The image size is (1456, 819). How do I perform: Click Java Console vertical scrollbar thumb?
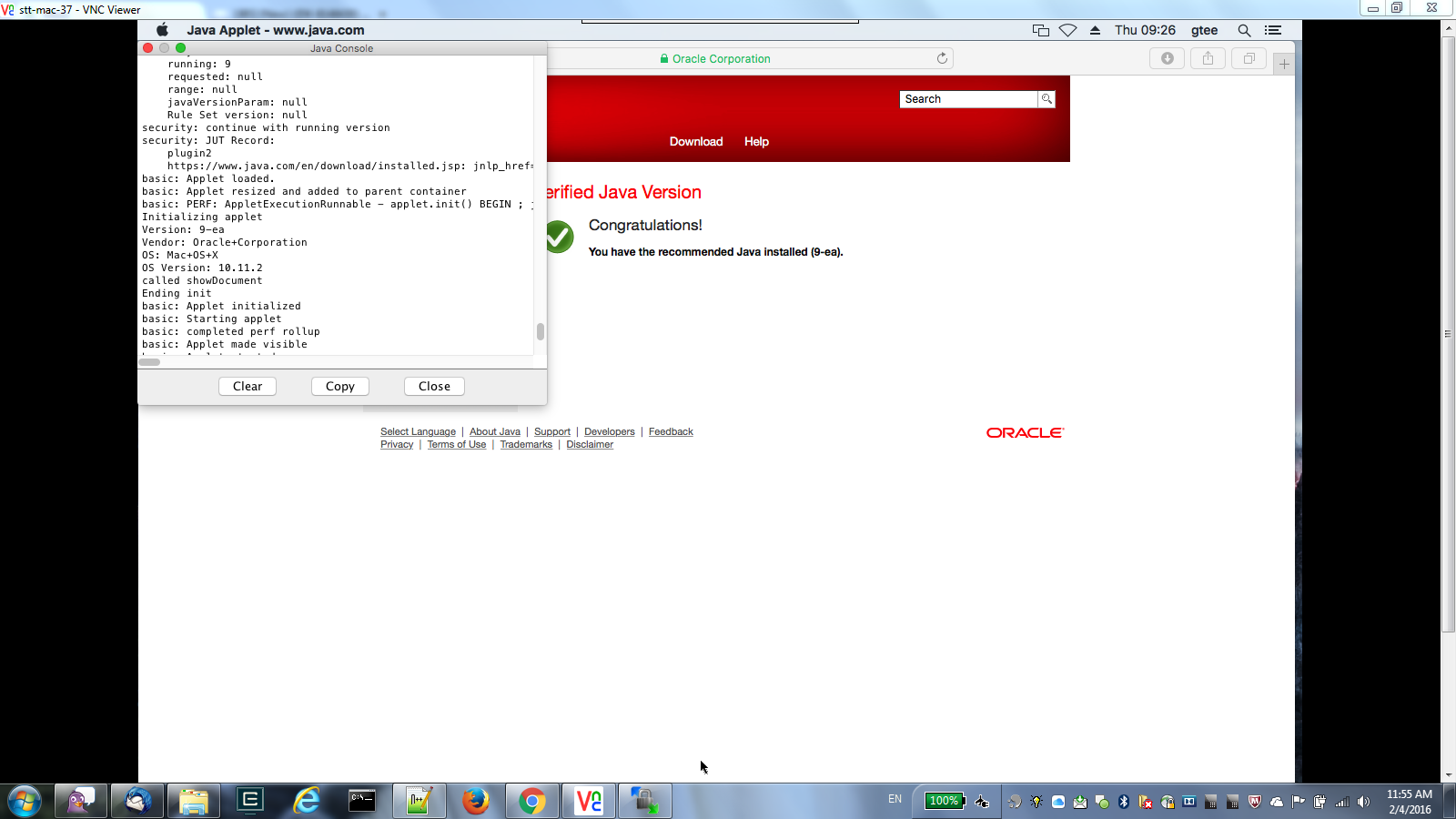(x=541, y=331)
